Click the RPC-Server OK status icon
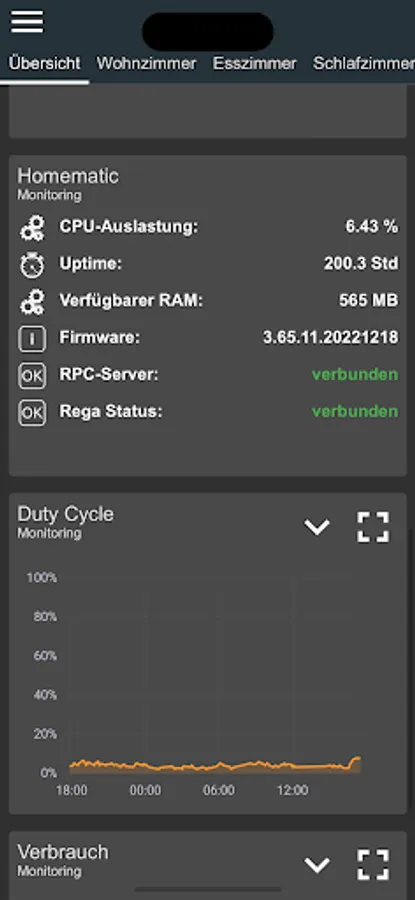This screenshot has width=415, height=900. point(32,375)
